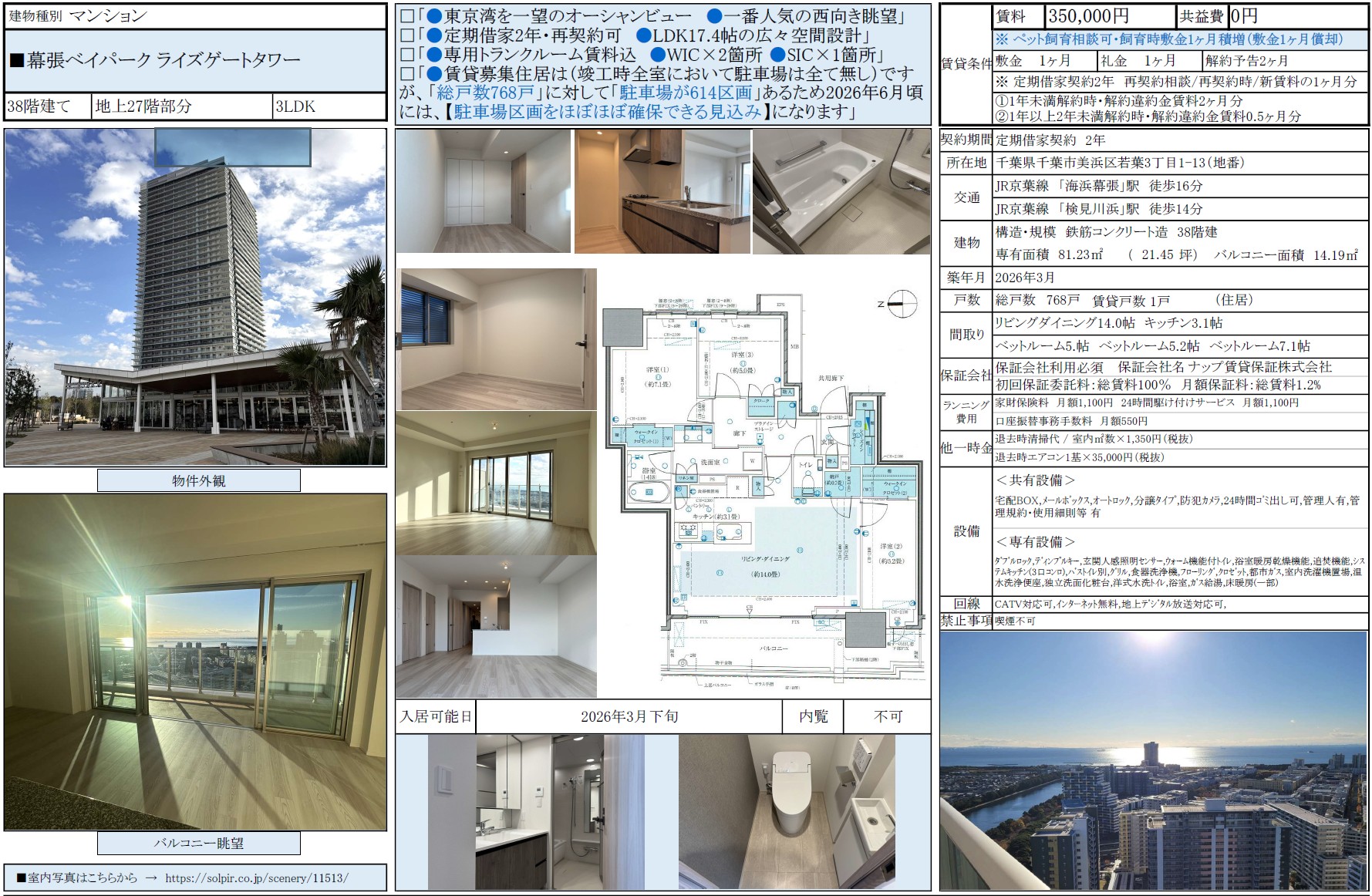
Task: Open the kitchen photo thumbnail
Action: pos(662,191)
